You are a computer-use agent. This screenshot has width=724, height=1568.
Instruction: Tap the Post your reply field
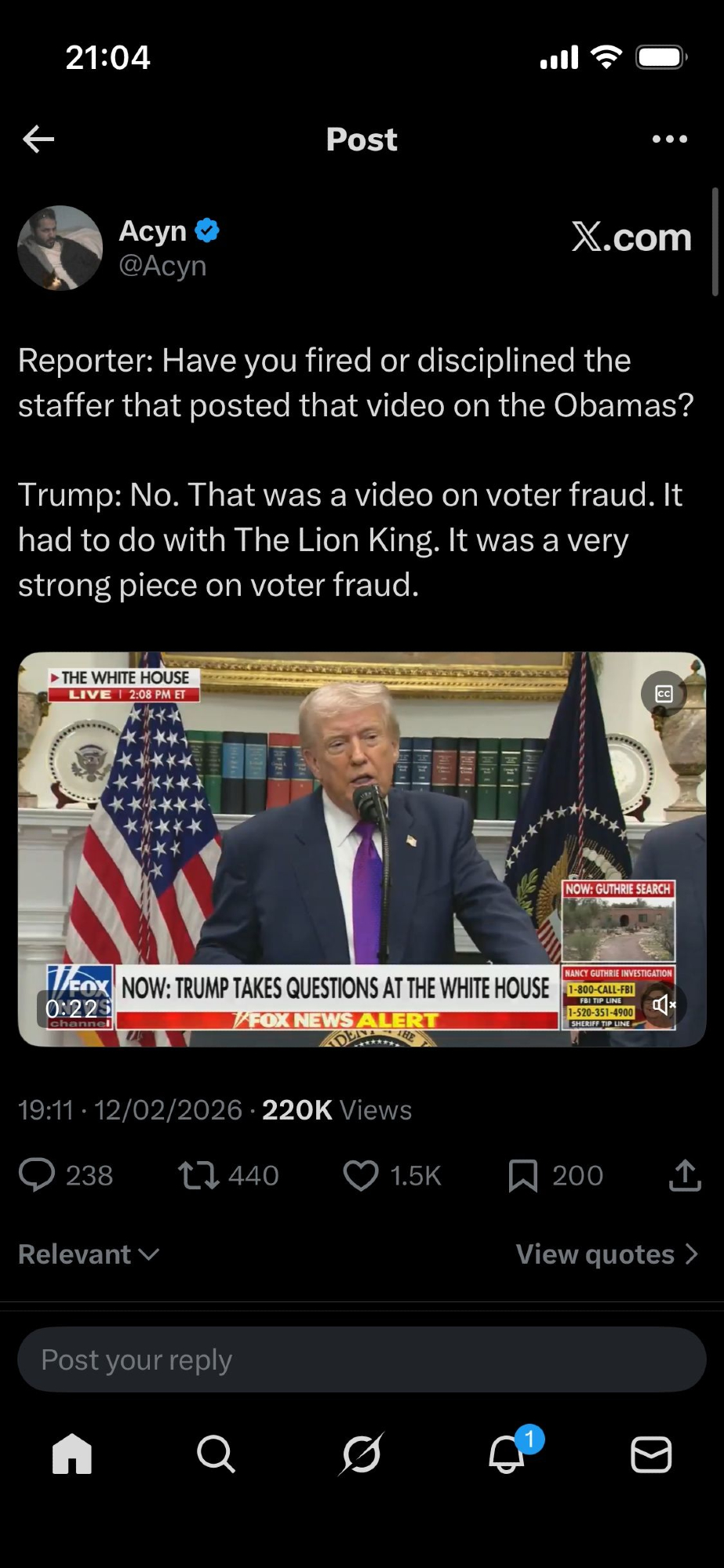[362, 1359]
